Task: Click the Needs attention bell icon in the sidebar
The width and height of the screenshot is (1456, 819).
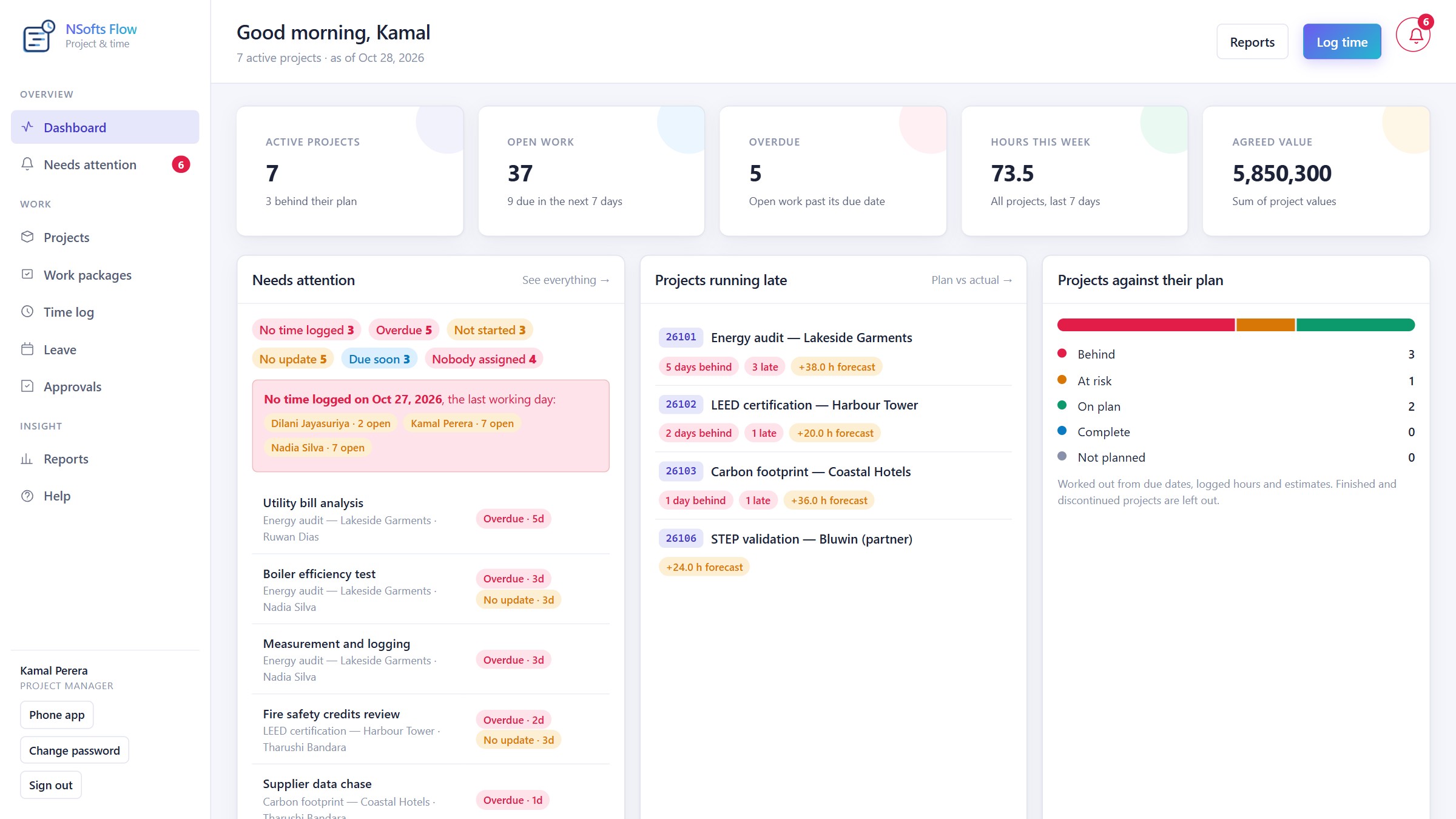Action: [x=27, y=164]
